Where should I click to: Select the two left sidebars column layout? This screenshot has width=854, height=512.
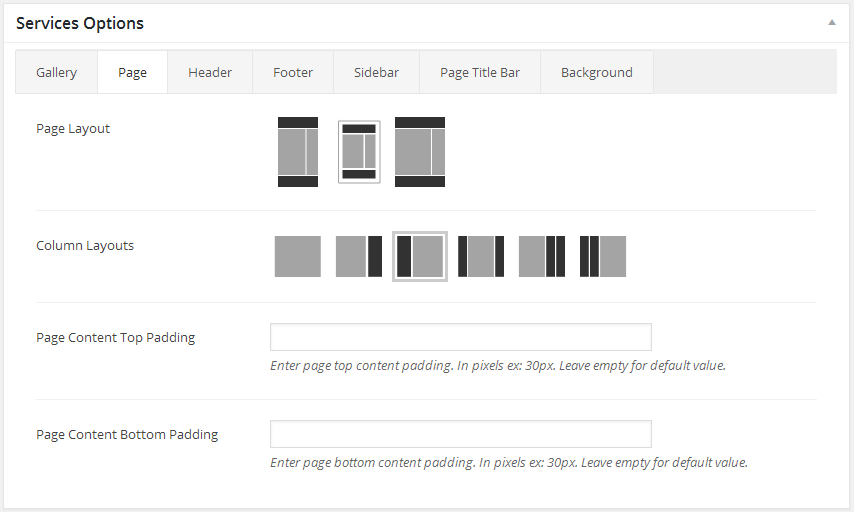[x=603, y=257]
